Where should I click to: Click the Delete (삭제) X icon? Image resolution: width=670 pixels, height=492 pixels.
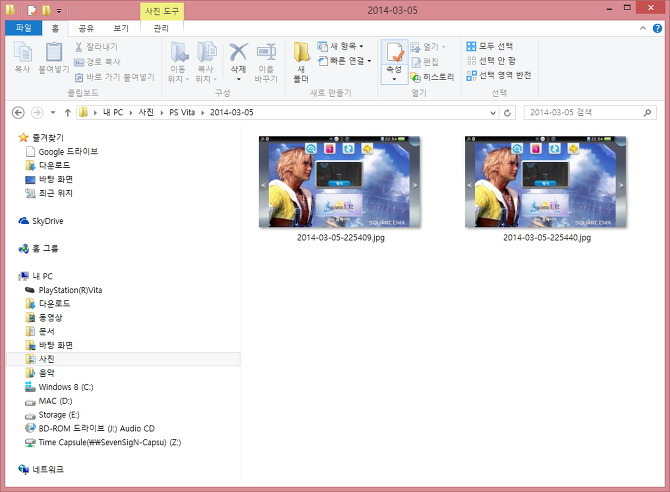pos(238,53)
